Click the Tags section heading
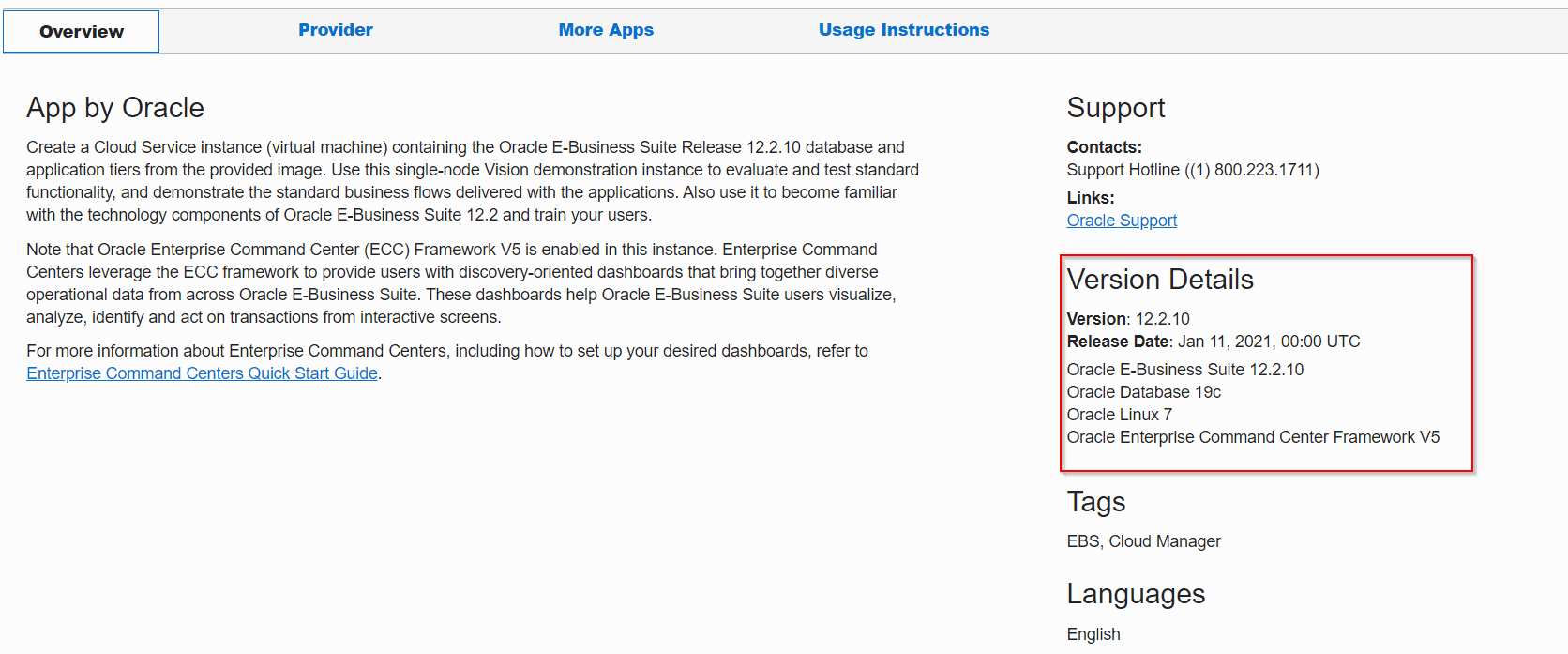 click(1095, 502)
